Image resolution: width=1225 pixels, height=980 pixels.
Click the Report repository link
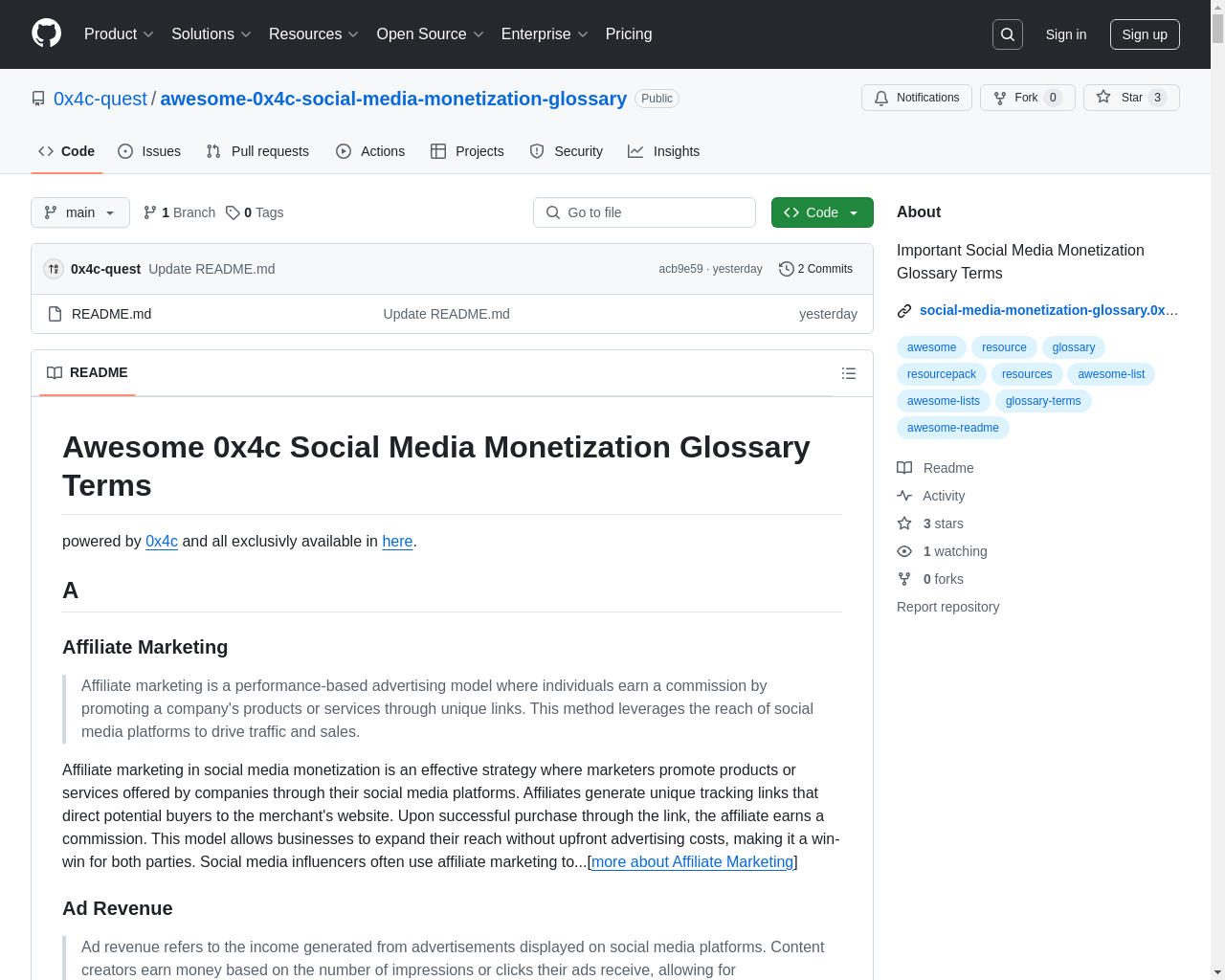pos(947,607)
